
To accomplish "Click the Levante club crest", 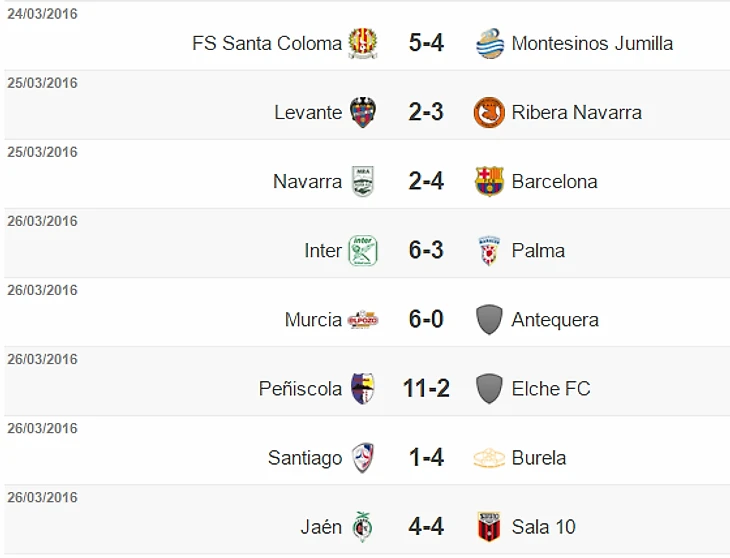I will (362, 112).
